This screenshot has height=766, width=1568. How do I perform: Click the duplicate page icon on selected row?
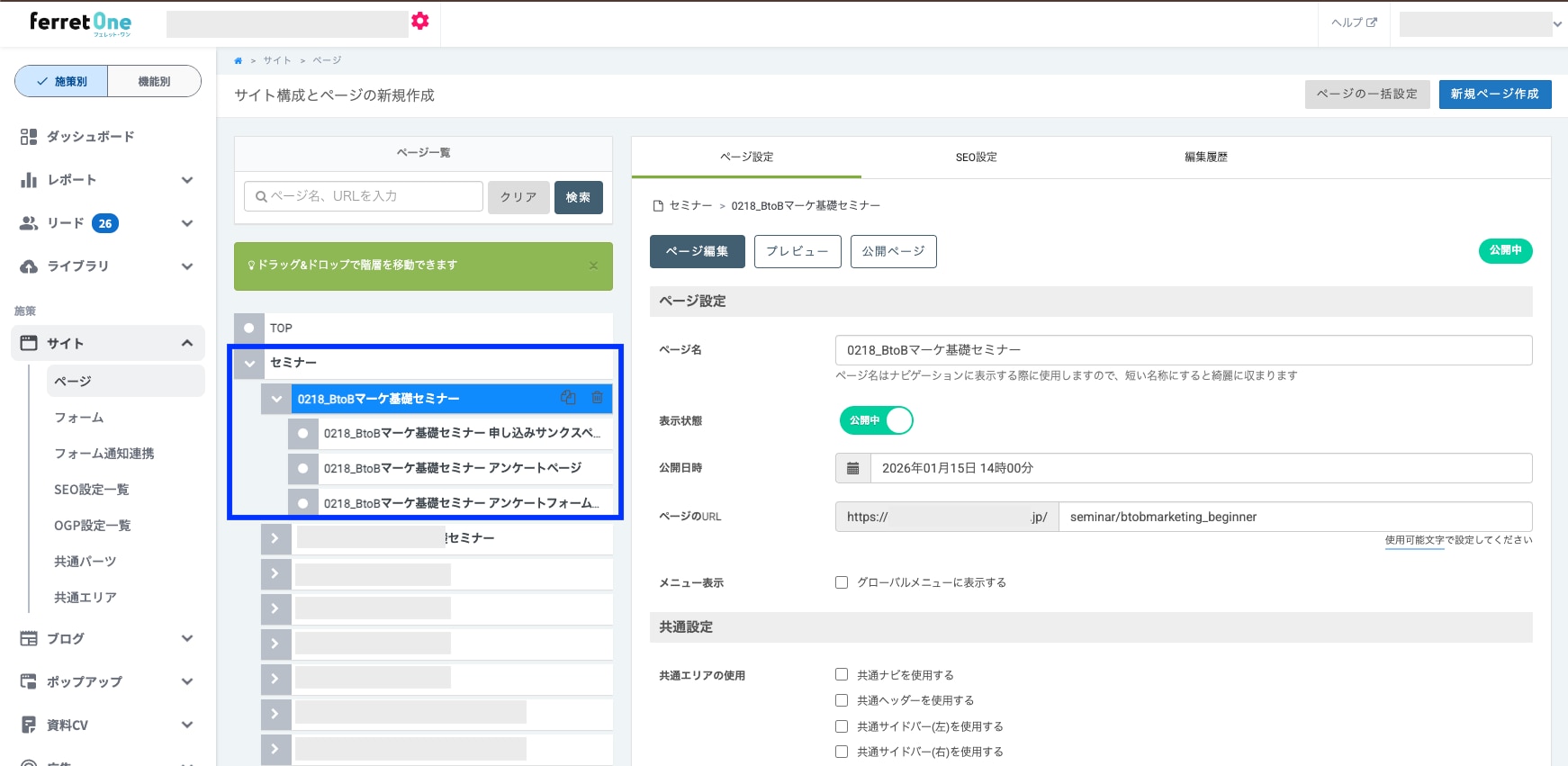568,398
